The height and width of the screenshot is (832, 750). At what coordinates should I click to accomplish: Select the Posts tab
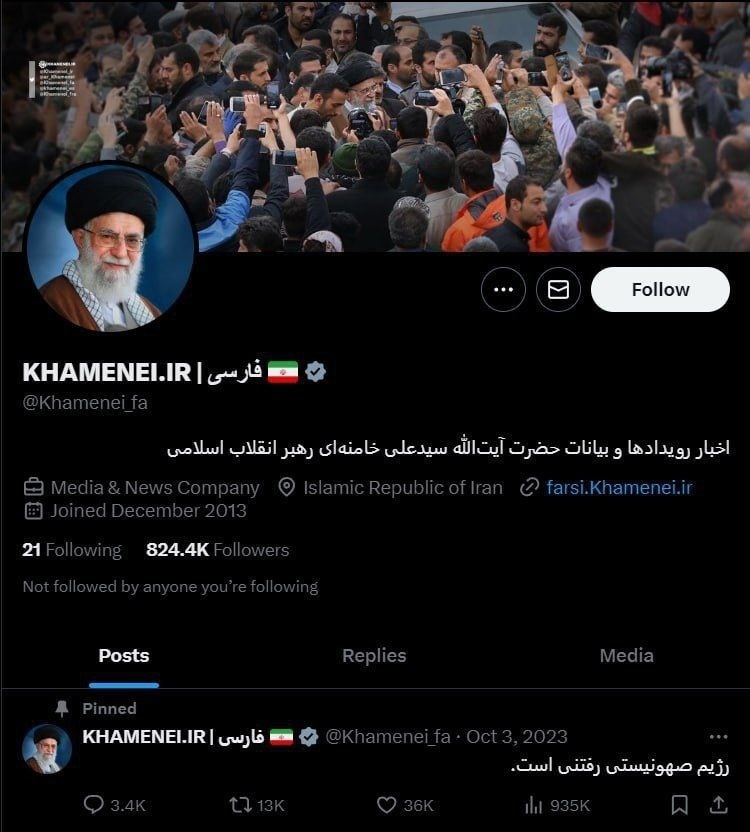[x=124, y=655]
